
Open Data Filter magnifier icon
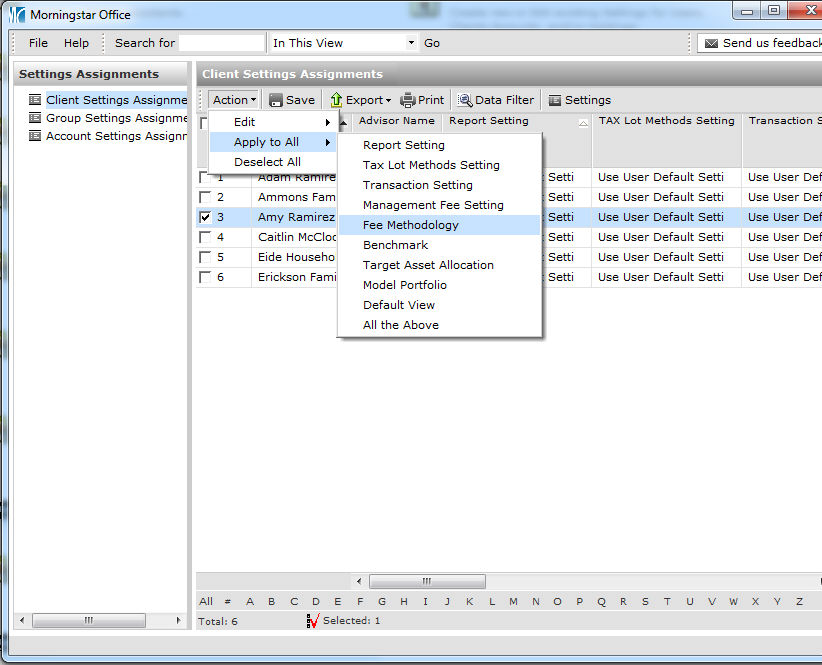click(465, 100)
